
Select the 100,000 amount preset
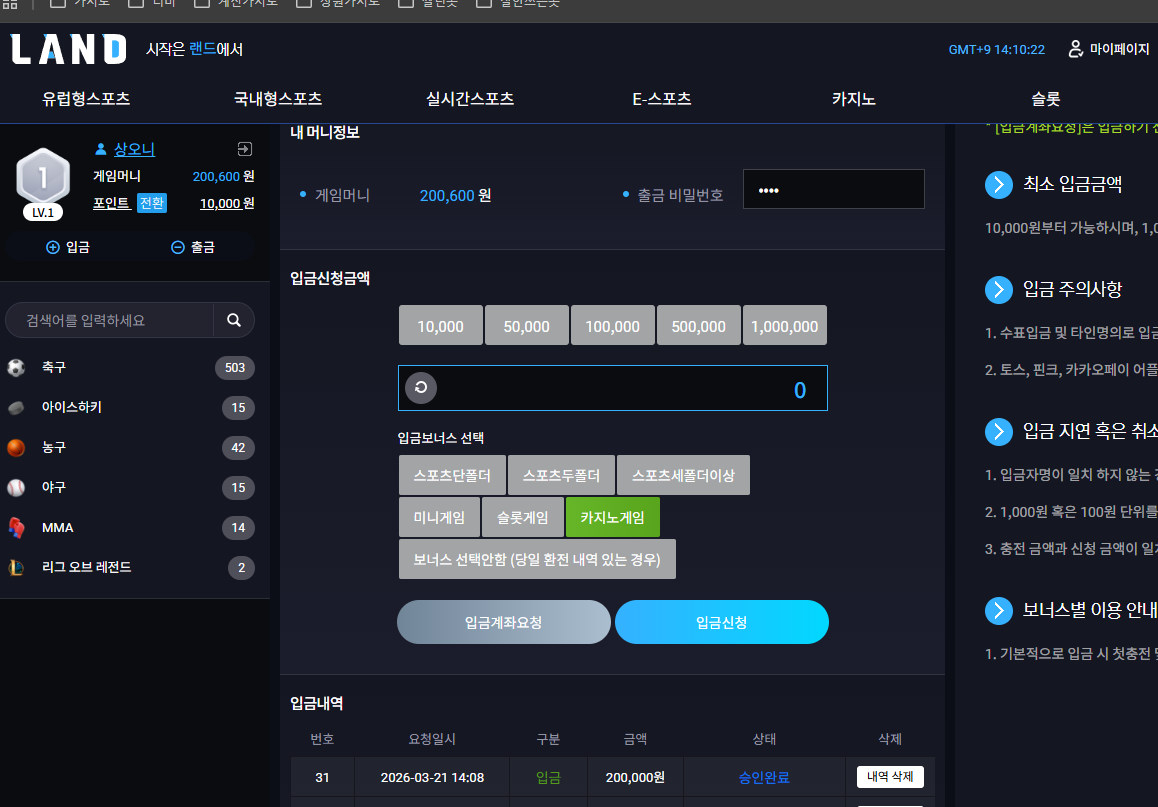click(612, 326)
